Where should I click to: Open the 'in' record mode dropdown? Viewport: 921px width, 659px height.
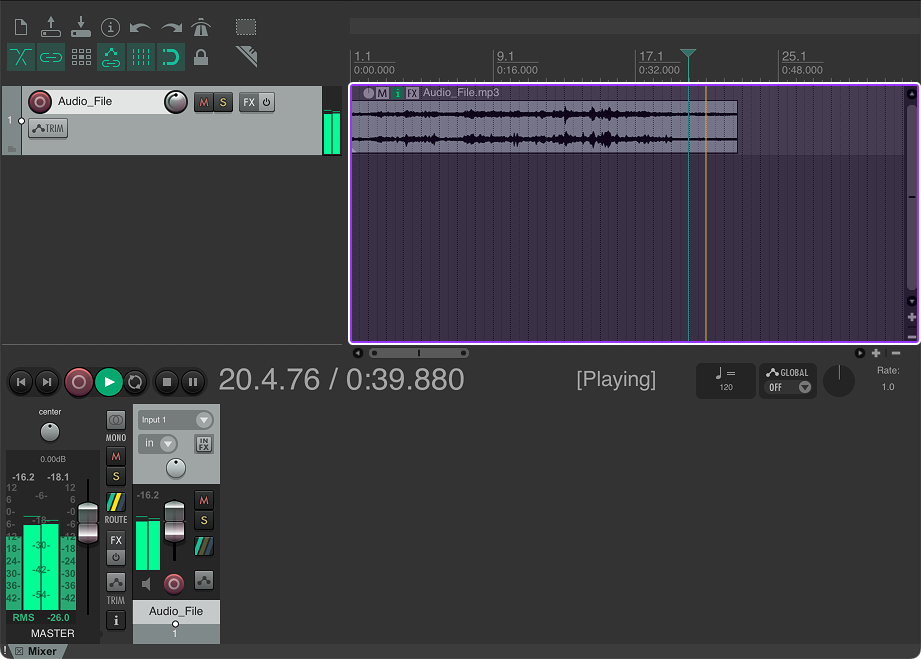click(x=158, y=443)
